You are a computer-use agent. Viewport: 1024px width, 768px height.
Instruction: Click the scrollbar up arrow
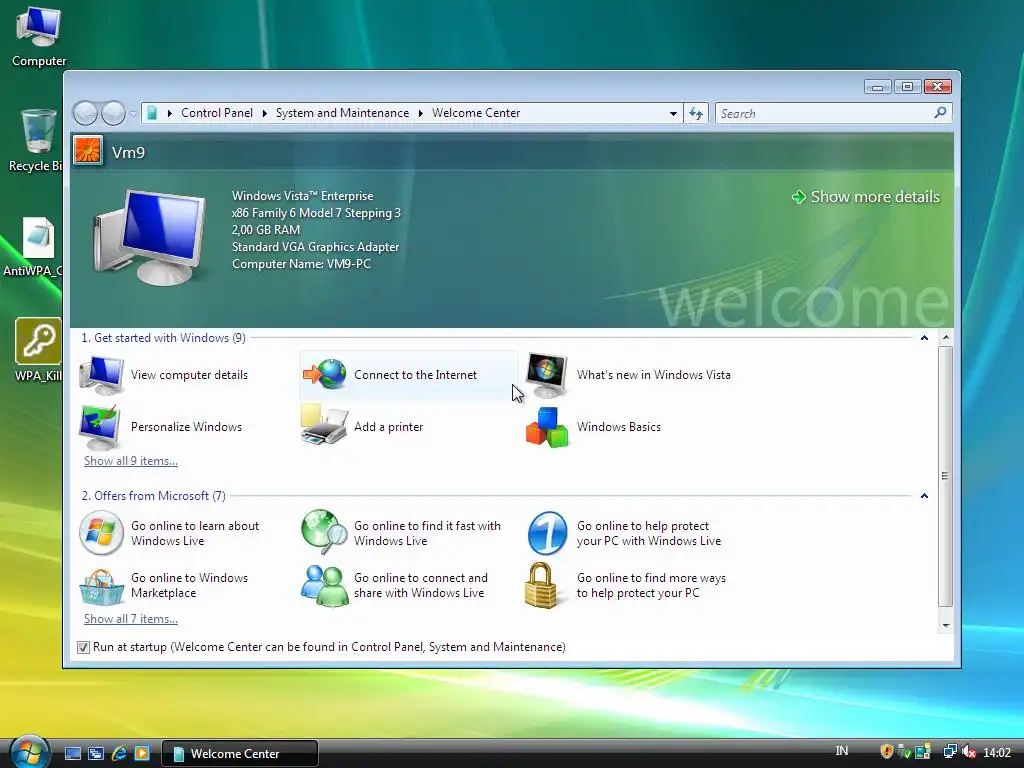(x=946, y=338)
